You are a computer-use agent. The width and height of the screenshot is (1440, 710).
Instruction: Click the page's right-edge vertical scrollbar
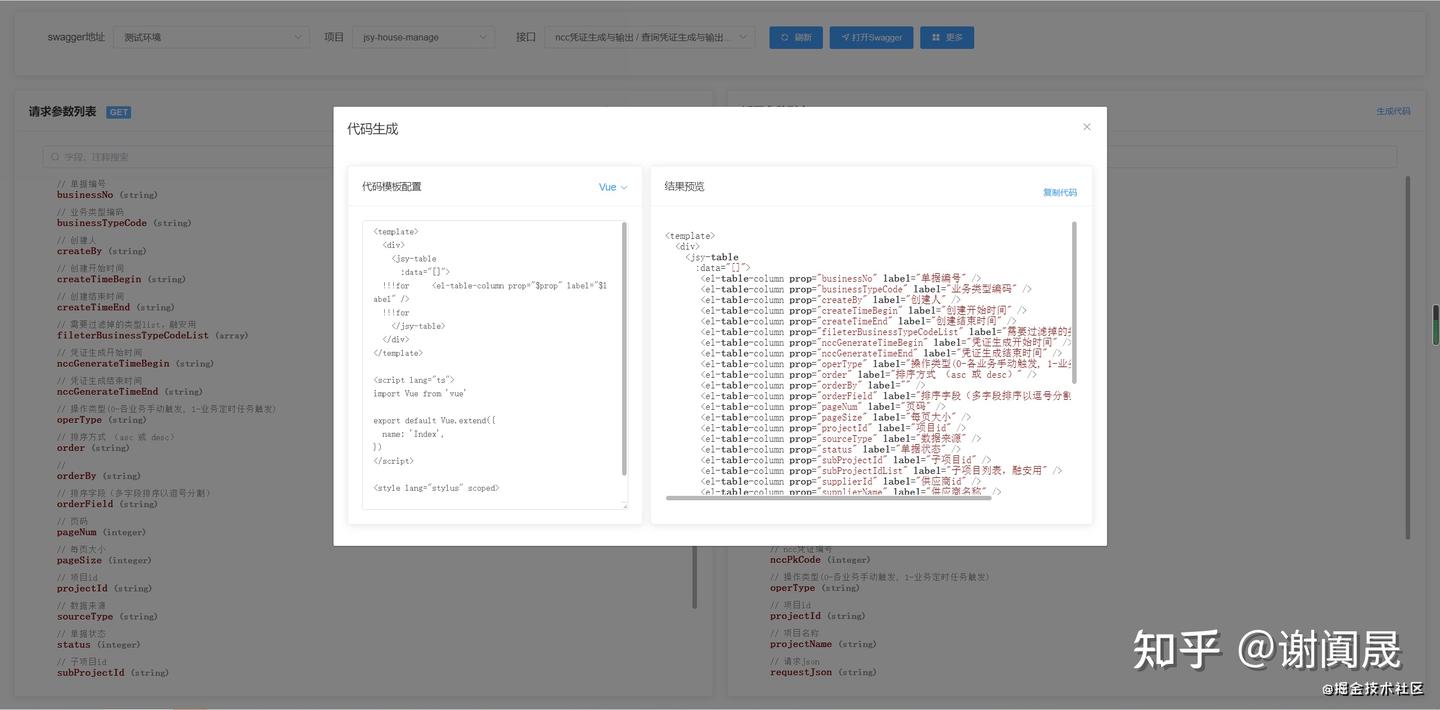coord(1434,322)
